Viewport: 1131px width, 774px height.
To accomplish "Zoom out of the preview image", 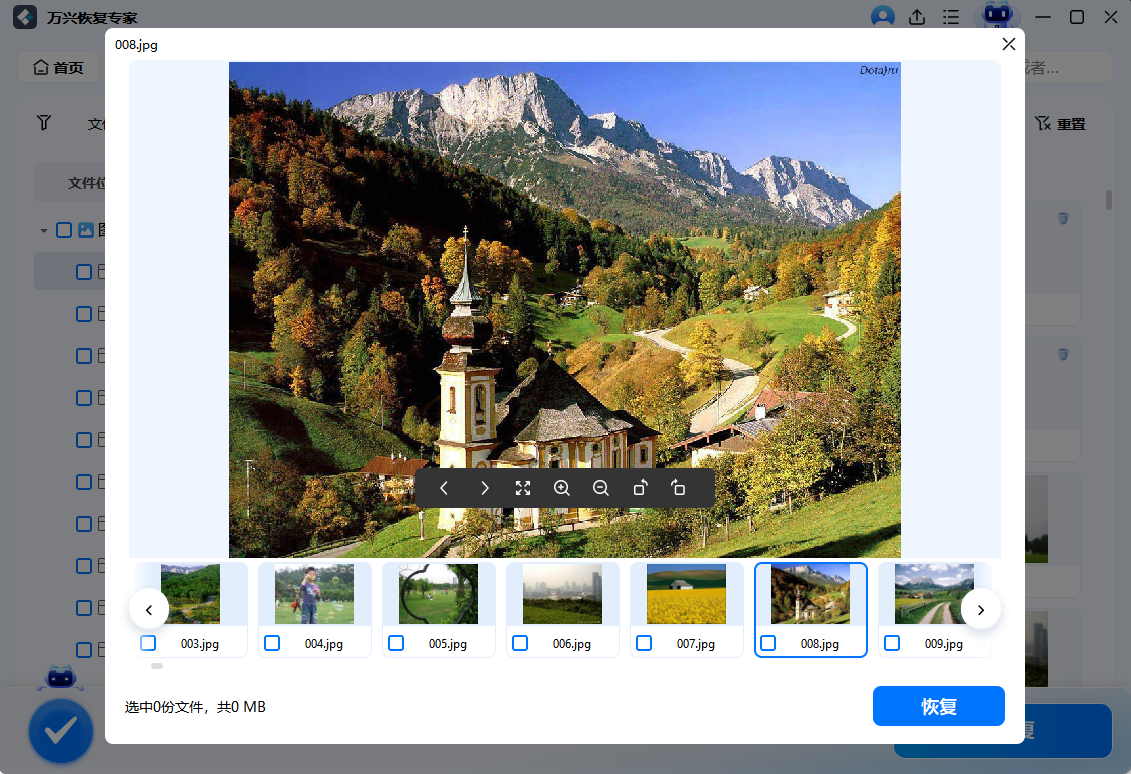I will pyautogui.click(x=601, y=488).
